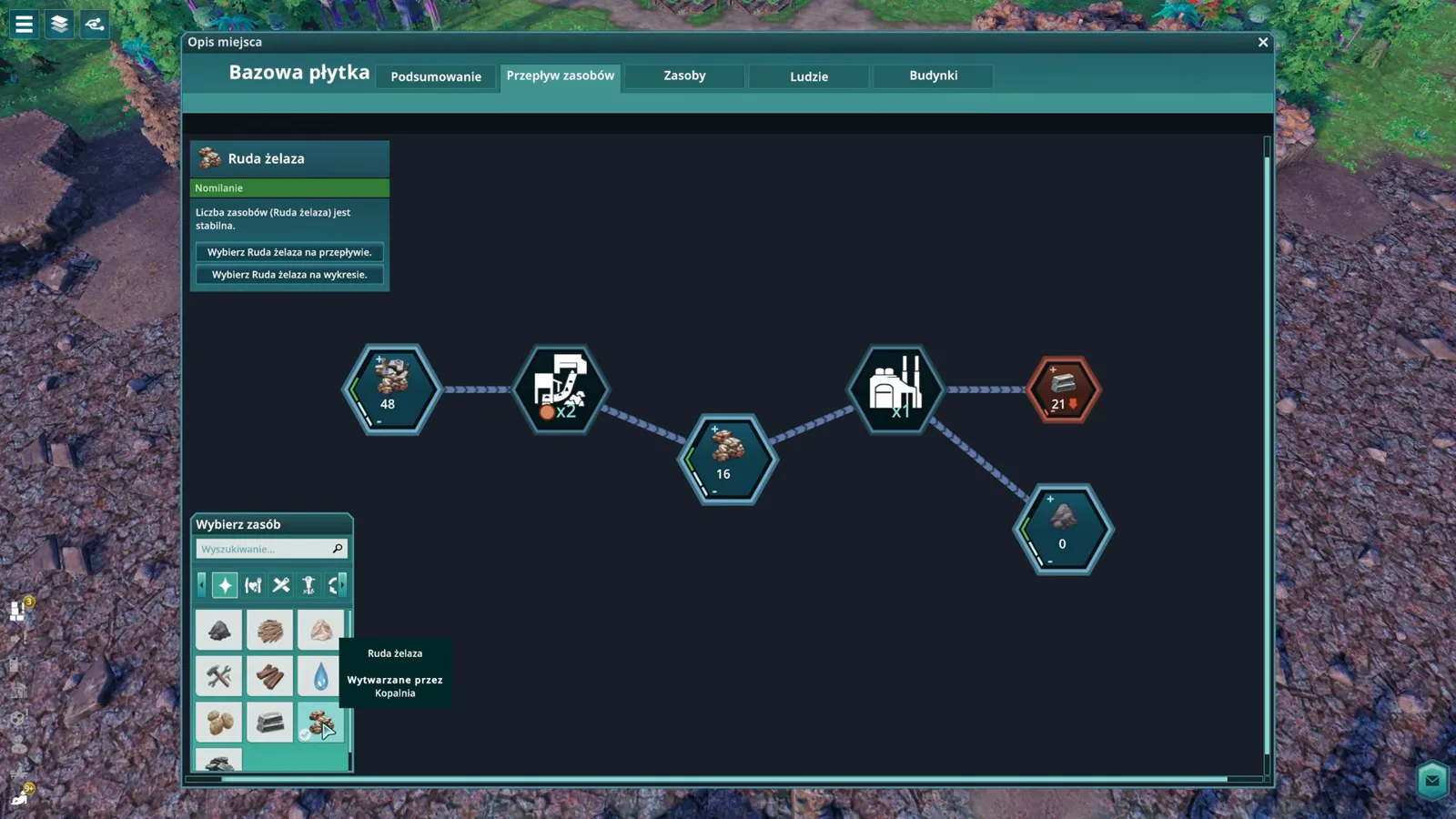Choose the water drop resource tile
Image resolution: width=1456 pixels, height=819 pixels.
click(x=320, y=676)
